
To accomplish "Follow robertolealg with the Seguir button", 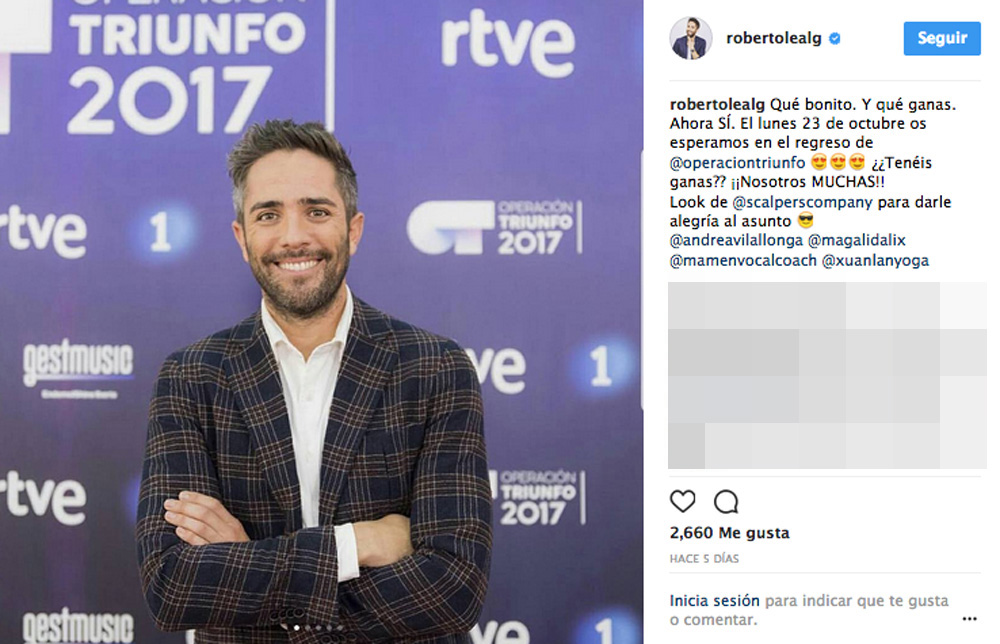I will pyautogui.click(x=942, y=38).
